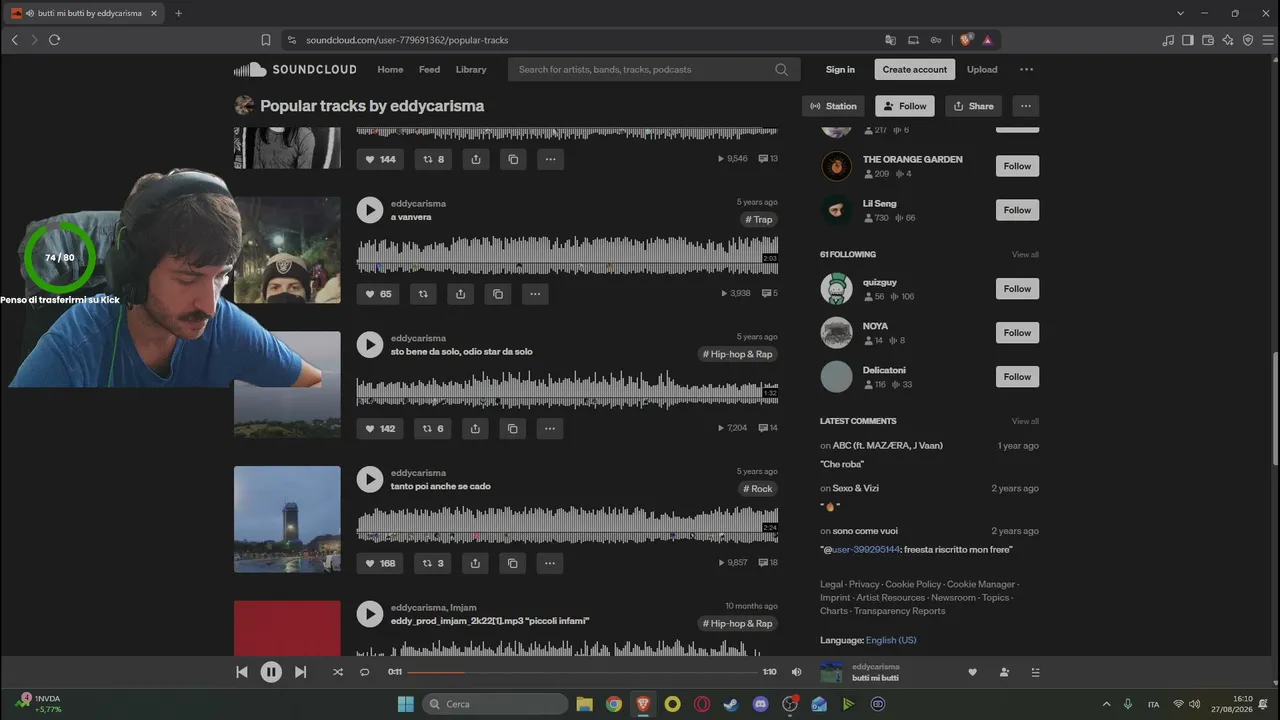This screenshot has height=720, width=1280.
Task: Toggle repeat in the player bar
Action: pos(364,672)
